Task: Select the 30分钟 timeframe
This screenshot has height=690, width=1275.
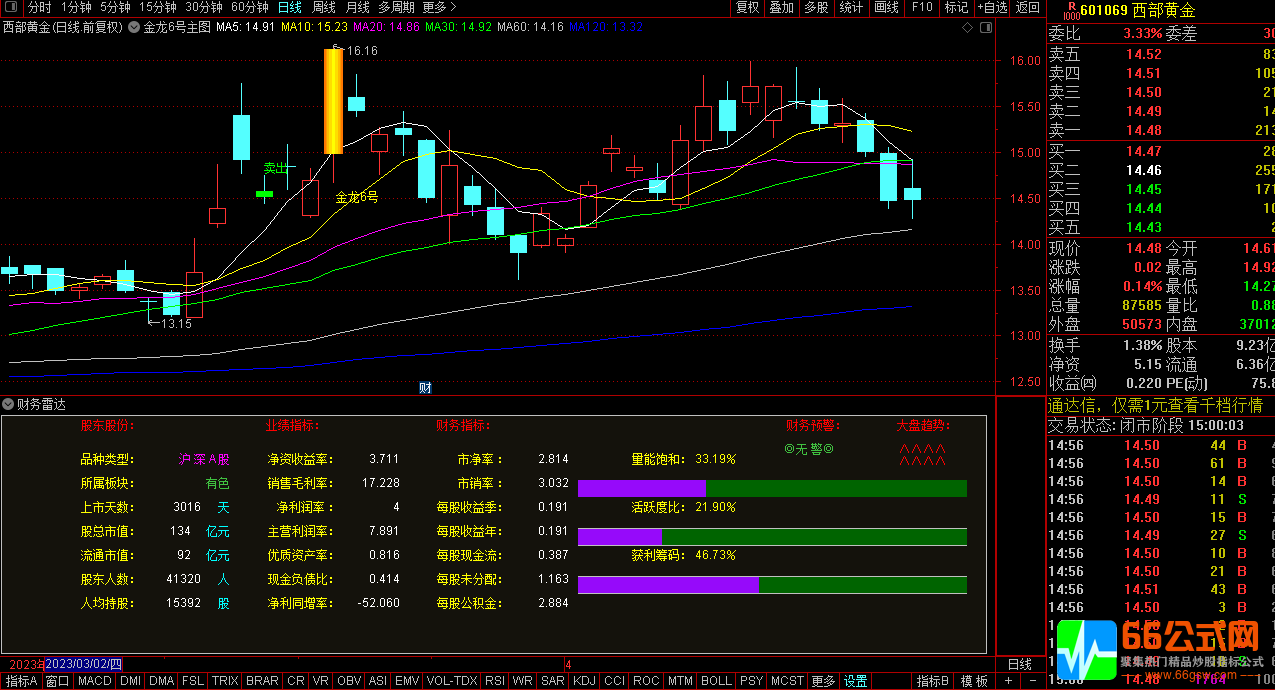Action: 204,8
